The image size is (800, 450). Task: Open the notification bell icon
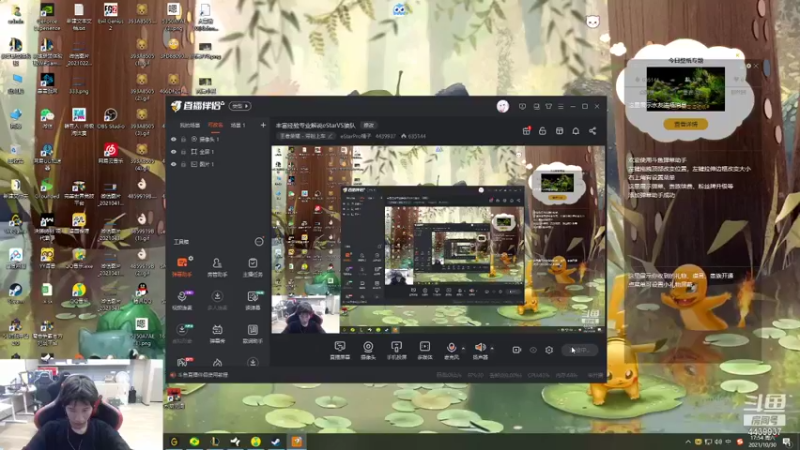(x=576, y=131)
